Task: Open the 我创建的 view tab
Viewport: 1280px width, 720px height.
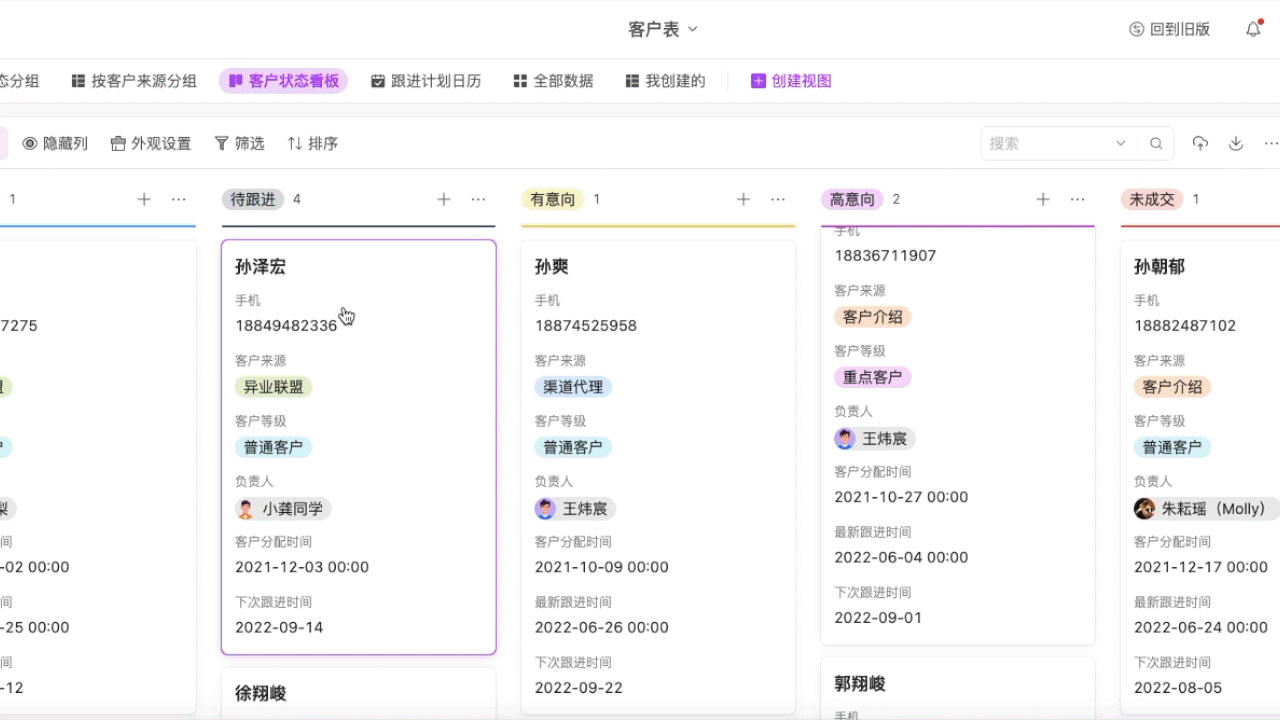Action: coord(665,81)
